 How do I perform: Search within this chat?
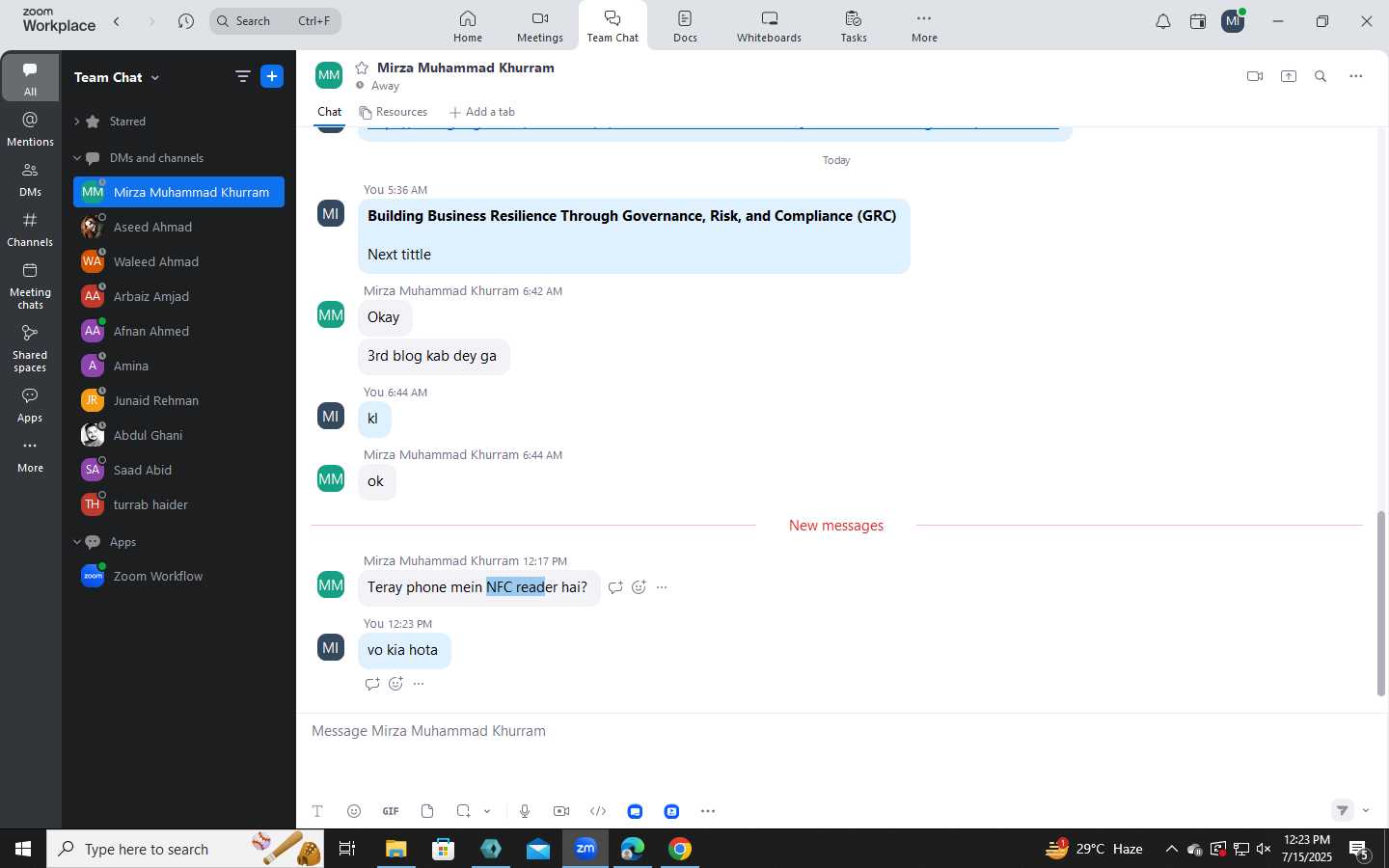tap(1321, 76)
